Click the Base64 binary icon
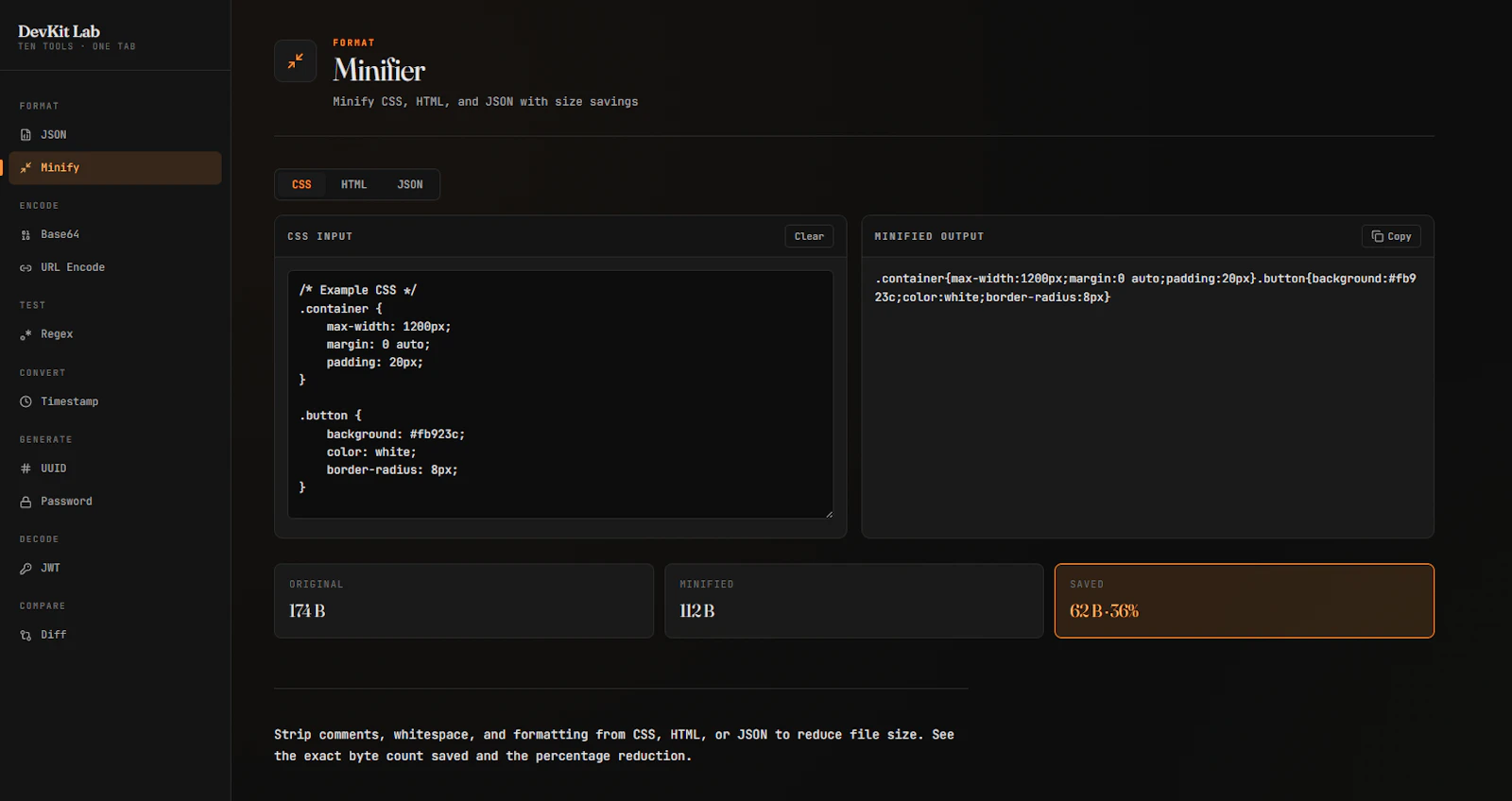 click(26, 235)
